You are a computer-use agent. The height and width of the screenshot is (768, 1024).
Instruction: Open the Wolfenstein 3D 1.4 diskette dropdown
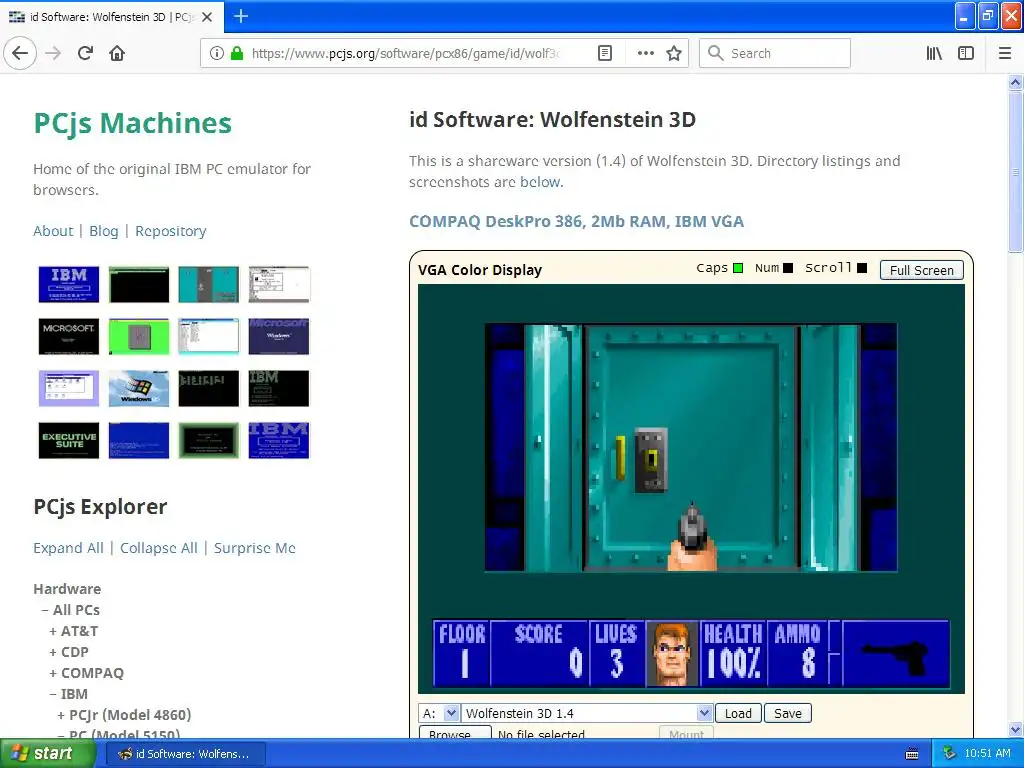click(586, 713)
